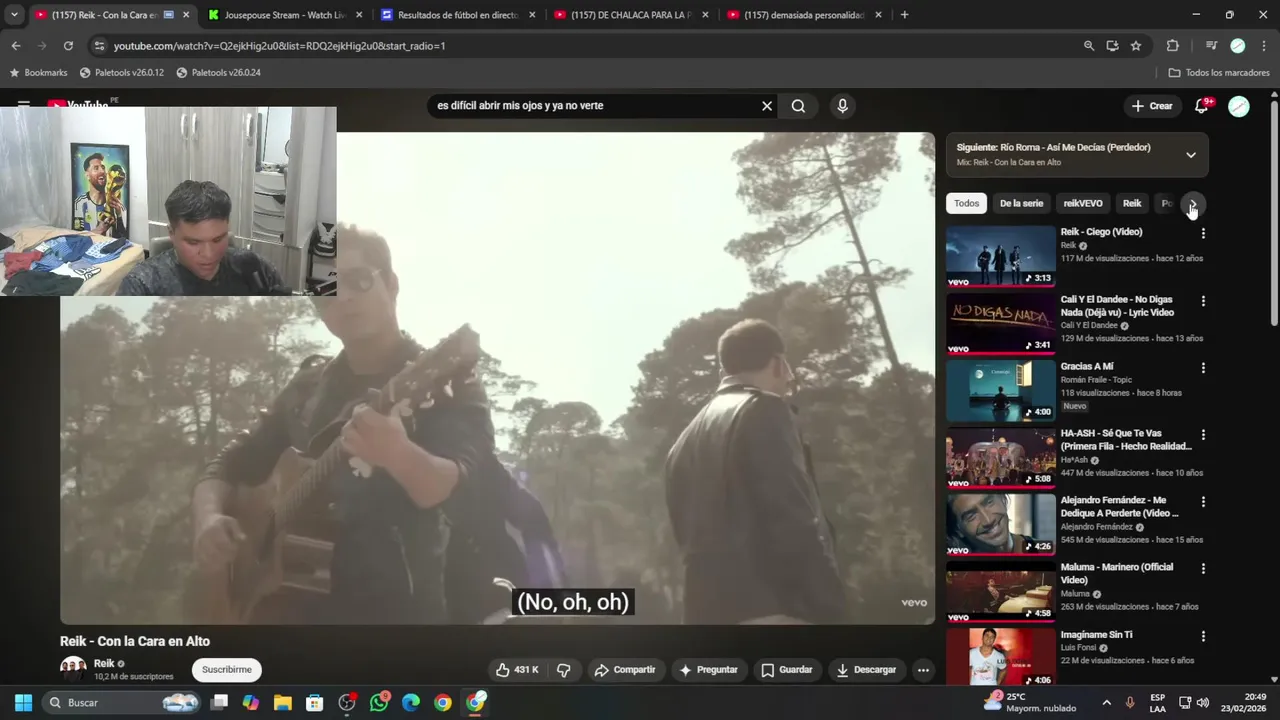The height and width of the screenshot is (720, 1280).
Task: Click the Descargar download button
Action: coord(866,670)
